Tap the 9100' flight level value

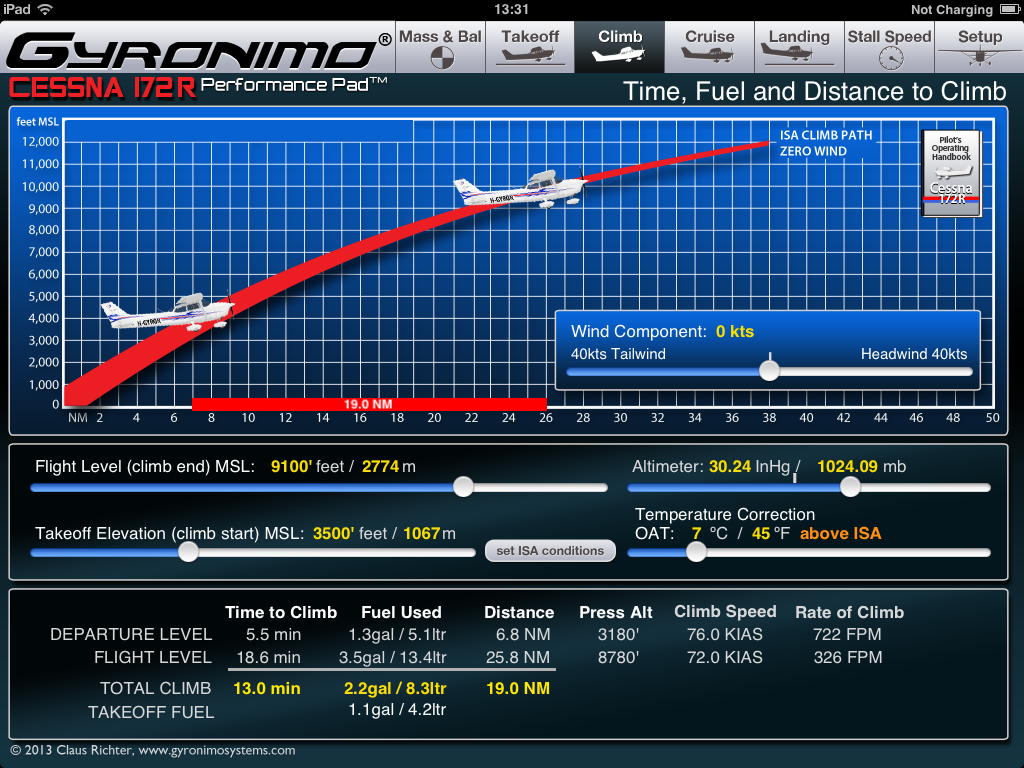[x=291, y=466]
